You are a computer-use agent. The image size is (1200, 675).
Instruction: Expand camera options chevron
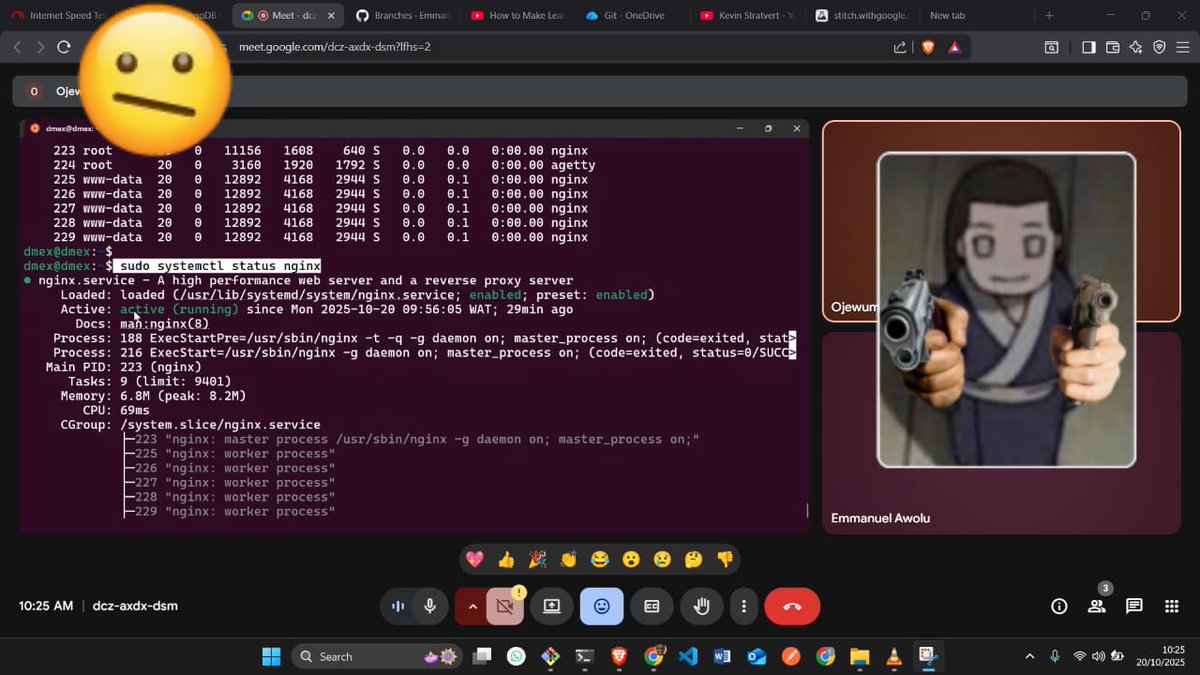pyautogui.click(x=472, y=606)
